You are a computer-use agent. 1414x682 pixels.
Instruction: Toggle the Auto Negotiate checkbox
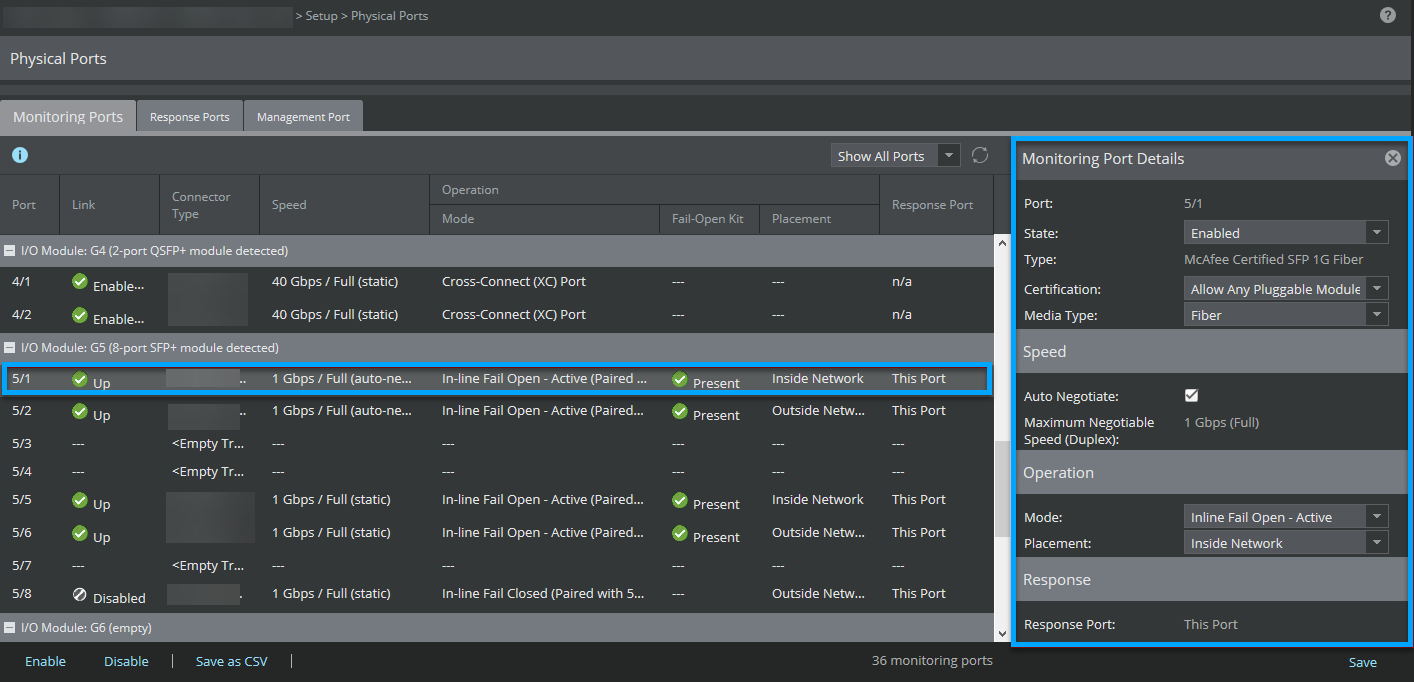coord(1191,396)
